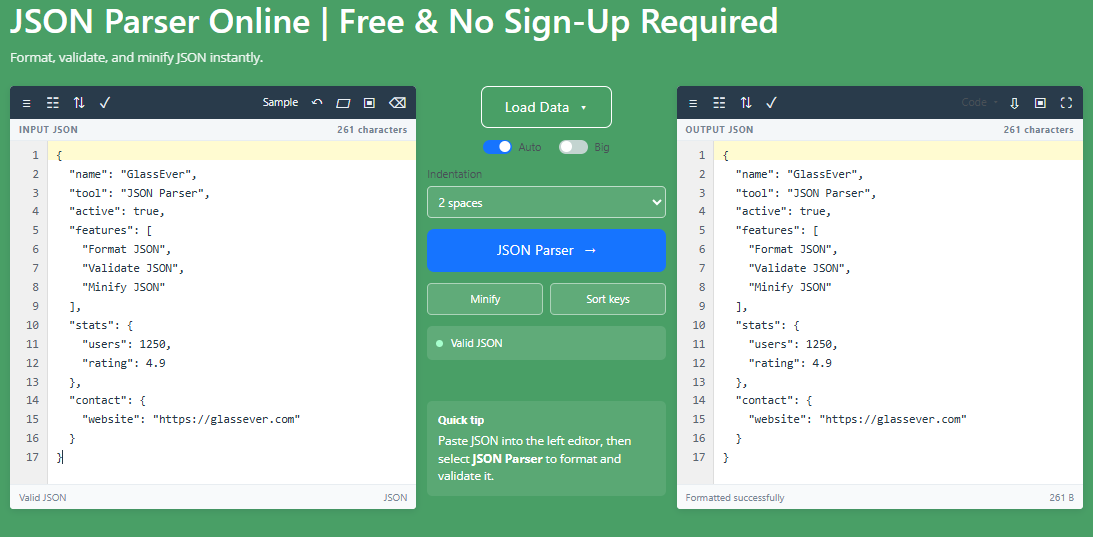This screenshot has width=1093, height=537.
Task: Click the "active": true line in input editor
Action: (x=116, y=212)
